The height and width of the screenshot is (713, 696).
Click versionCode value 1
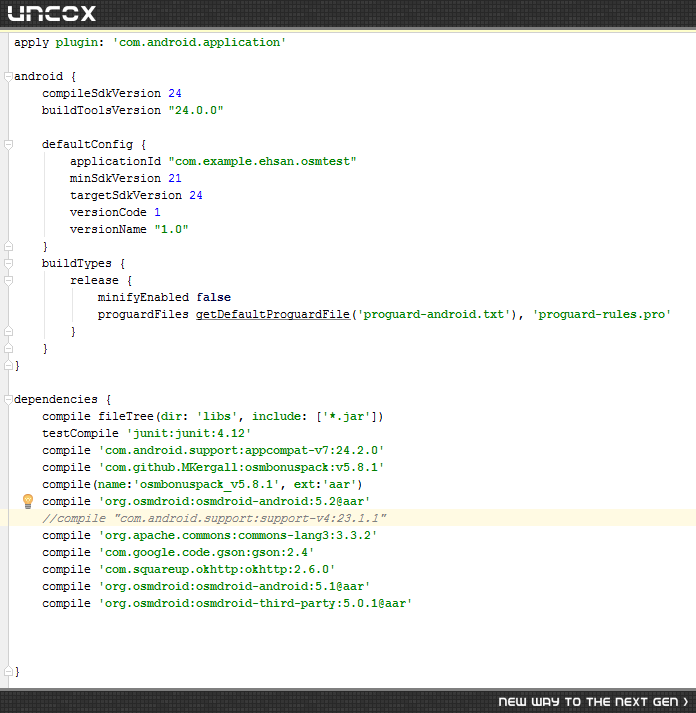click(x=157, y=212)
